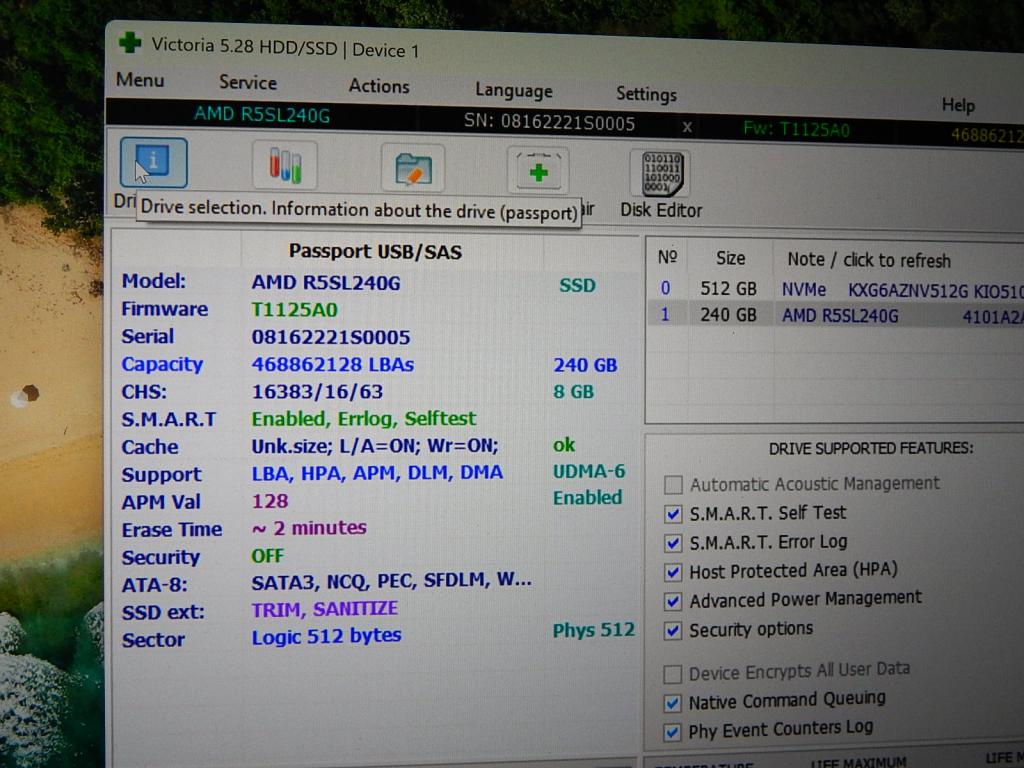Click the 240 GB capacity size text
The width and height of the screenshot is (1024, 768).
click(x=585, y=365)
